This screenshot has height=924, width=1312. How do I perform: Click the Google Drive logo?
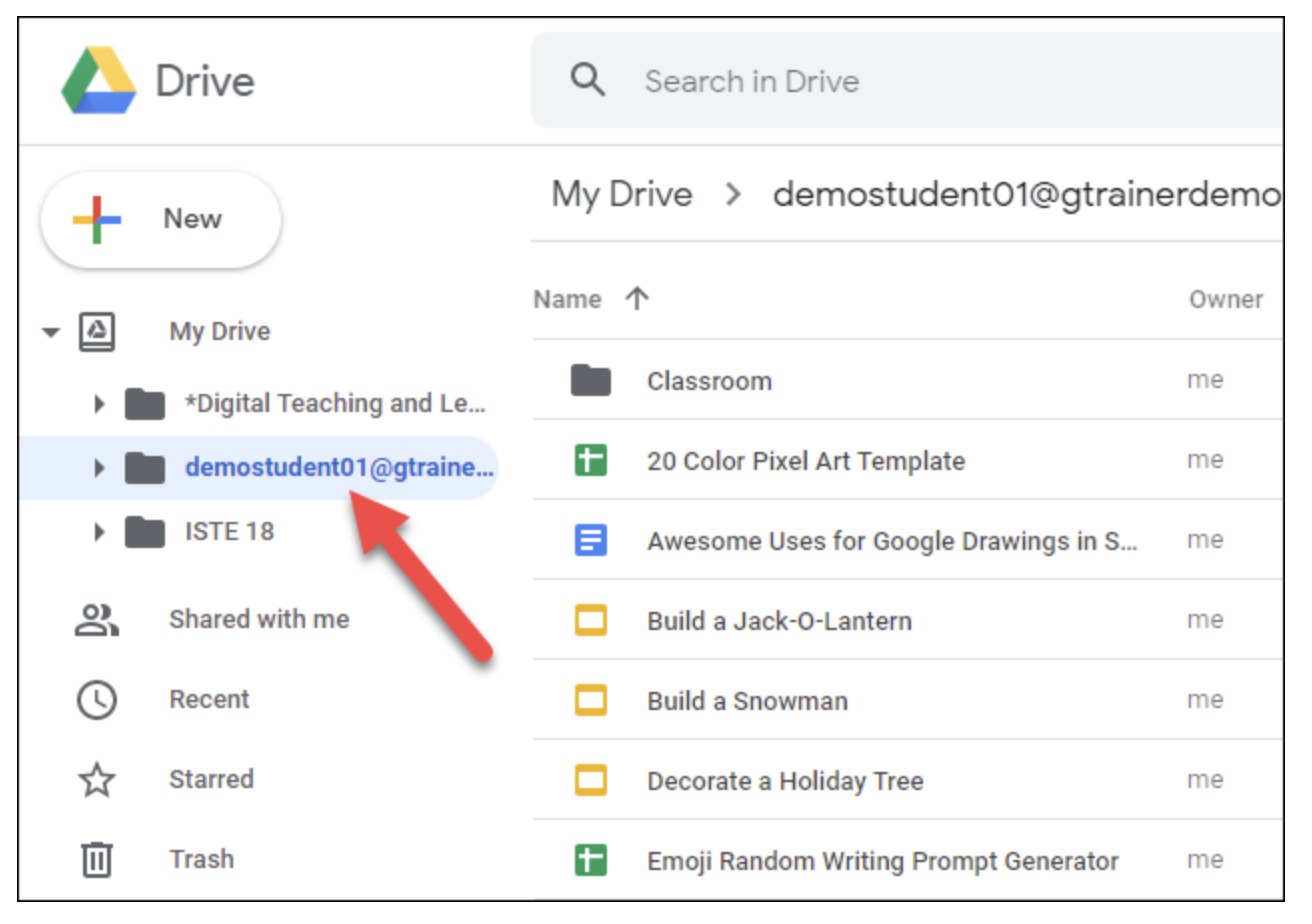coord(99,80)
